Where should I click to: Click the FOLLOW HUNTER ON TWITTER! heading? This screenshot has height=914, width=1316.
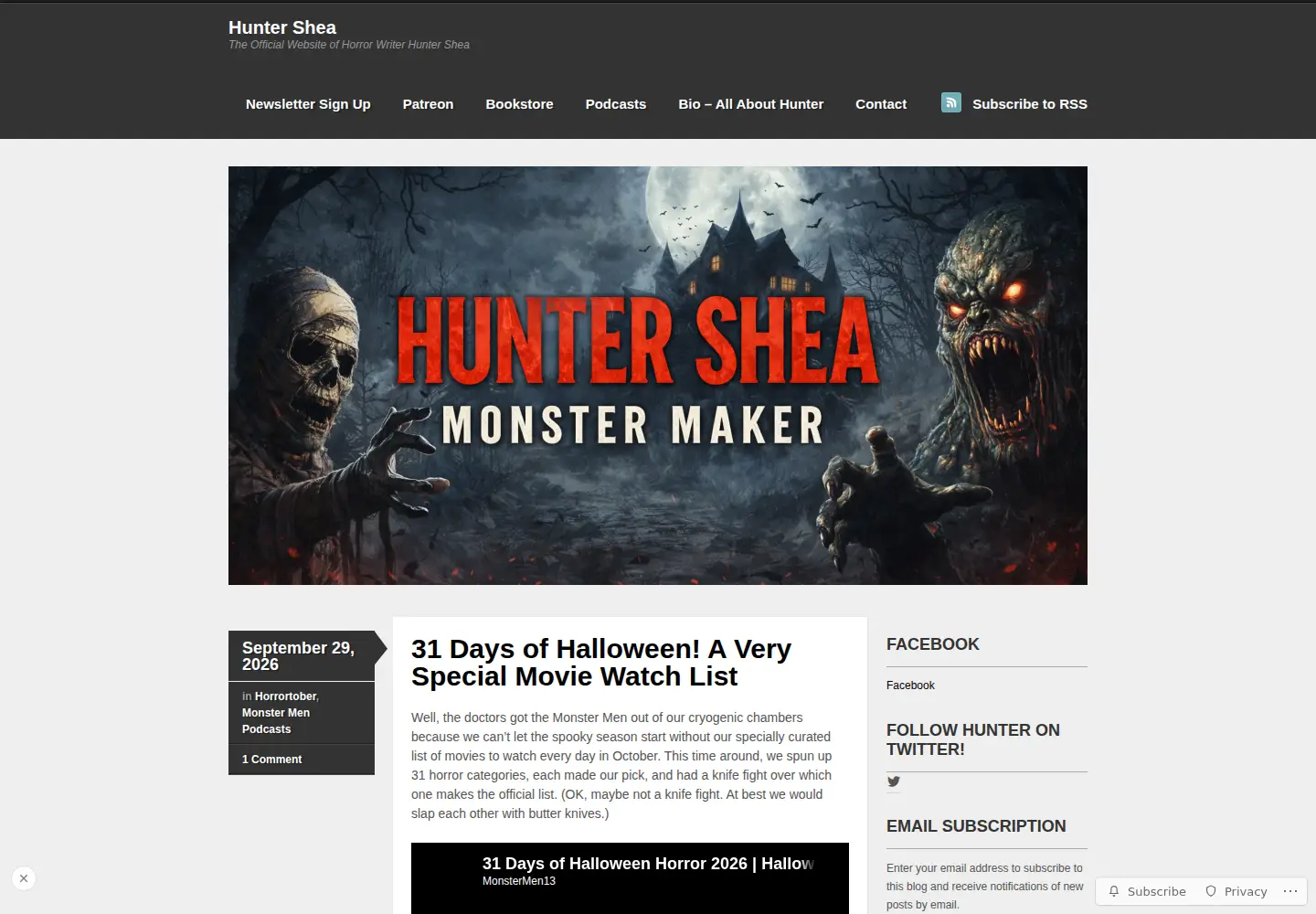point(973,739)
